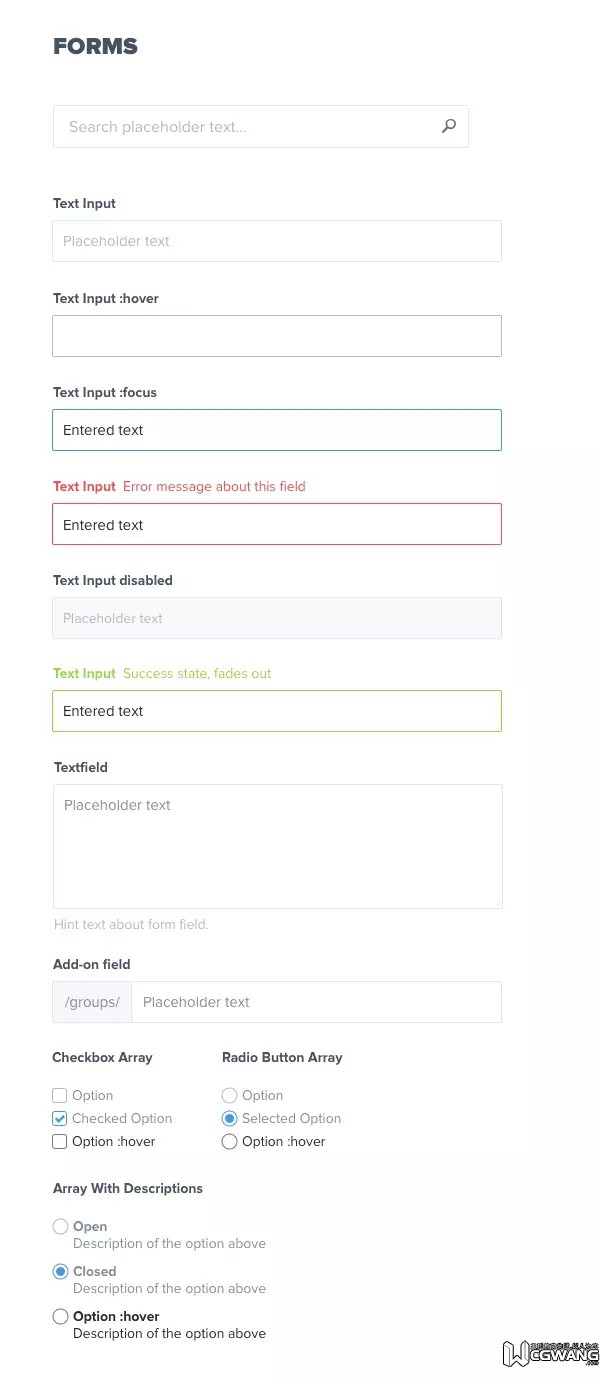This screenshot has width=600, height=1379.
Task: Click the Add-on field after /groups/
Action: coord(316,1002)
